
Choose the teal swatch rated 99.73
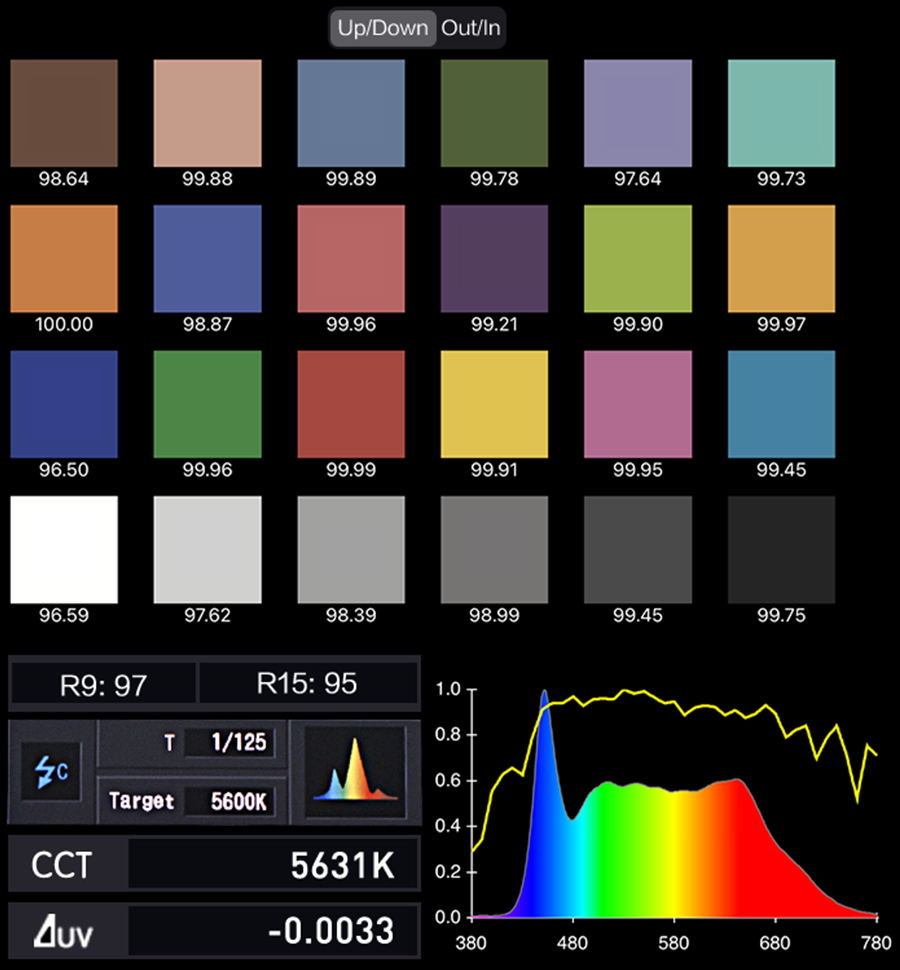[781, 113]
